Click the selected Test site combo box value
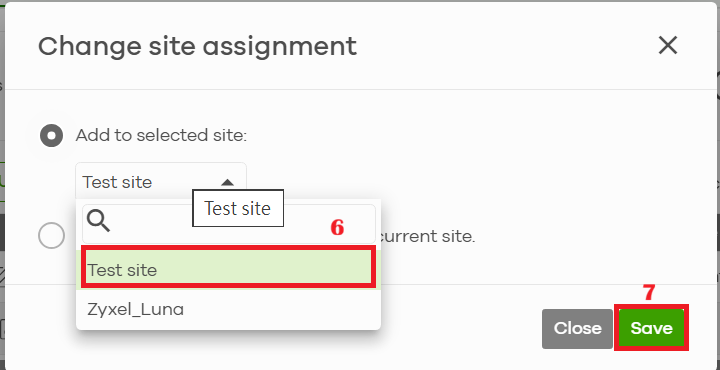Screen dimensions: 720x370 [x=161, y=182]
